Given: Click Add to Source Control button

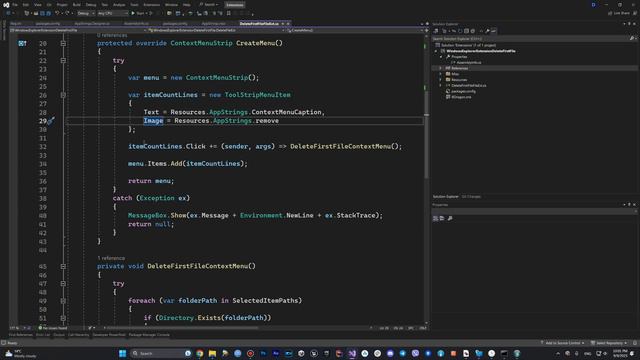Looking at the screenshot, I should (x=562, y=343).
